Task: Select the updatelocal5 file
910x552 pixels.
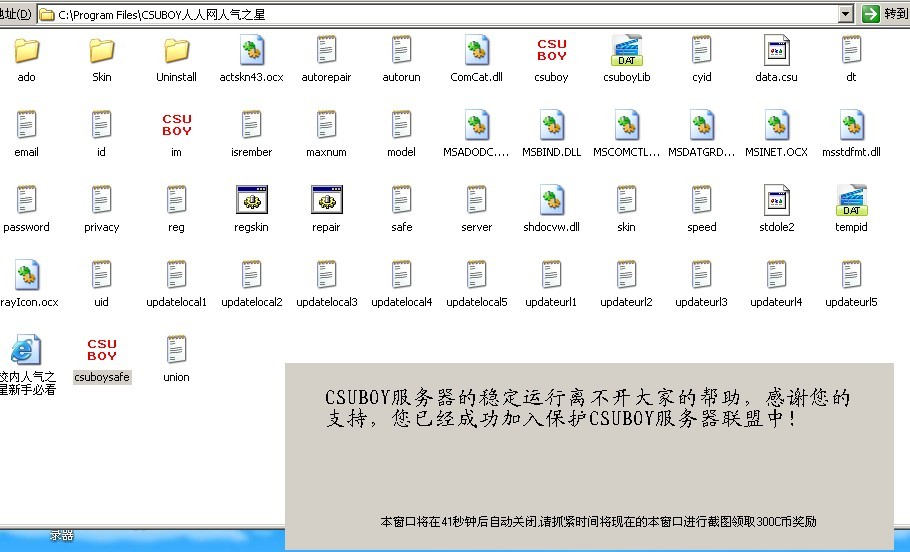Action: 476,275
